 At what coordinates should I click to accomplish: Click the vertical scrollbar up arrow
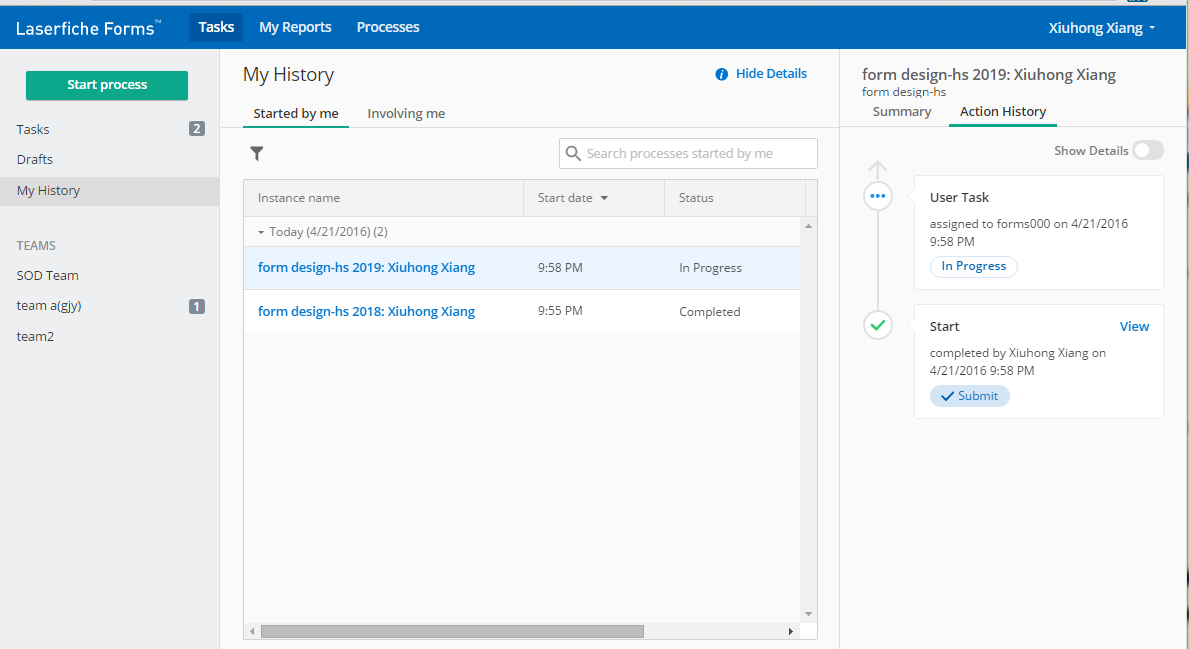(808, 227)
